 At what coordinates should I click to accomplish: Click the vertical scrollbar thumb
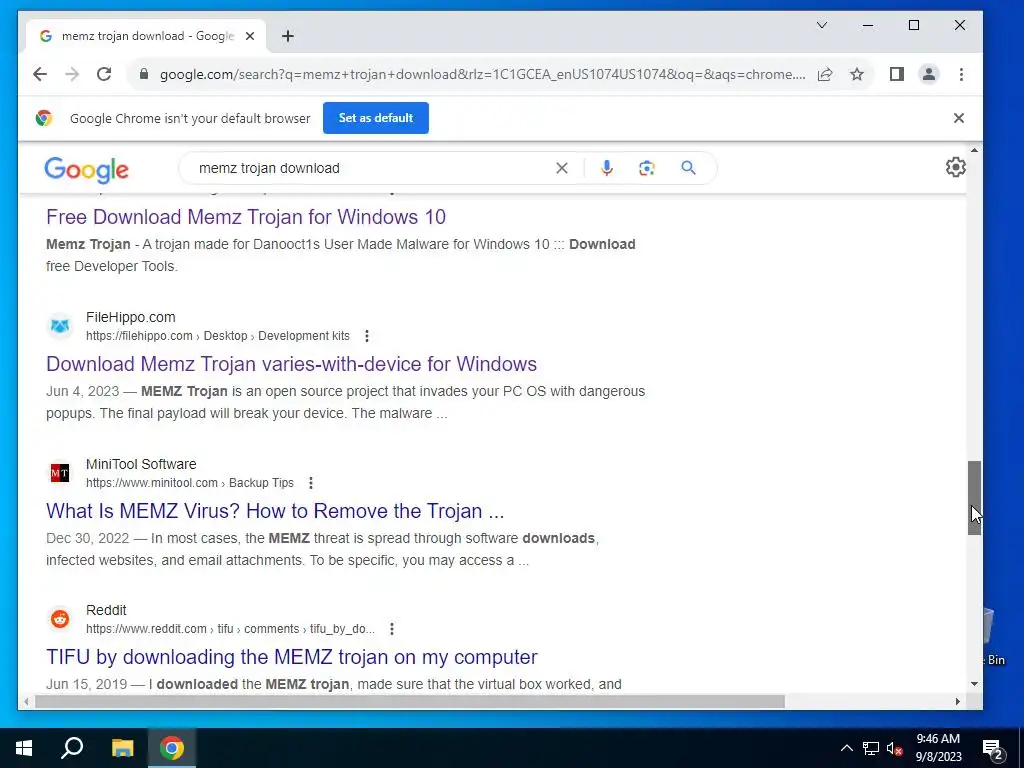click(x=974, y=498)
